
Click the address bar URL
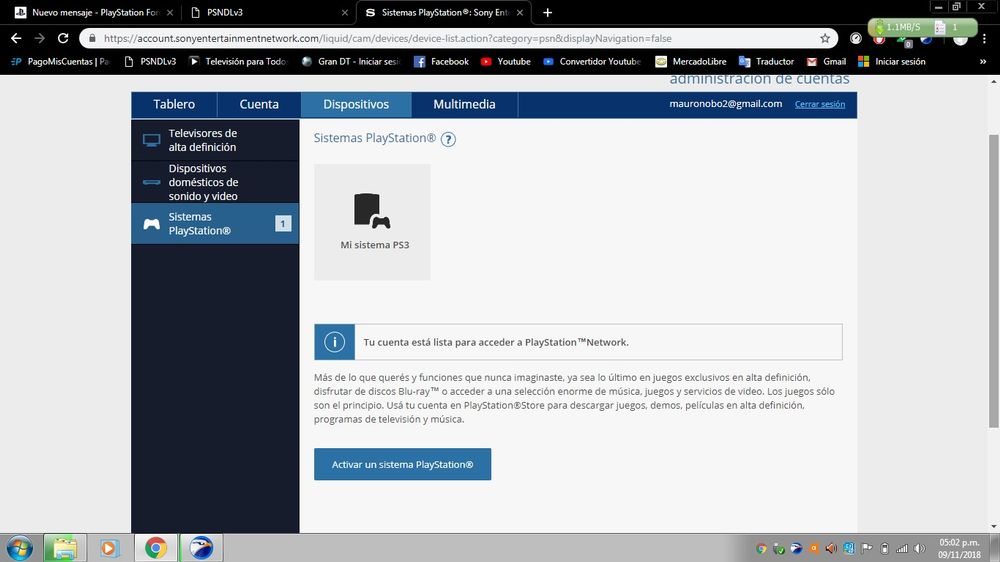388,38
